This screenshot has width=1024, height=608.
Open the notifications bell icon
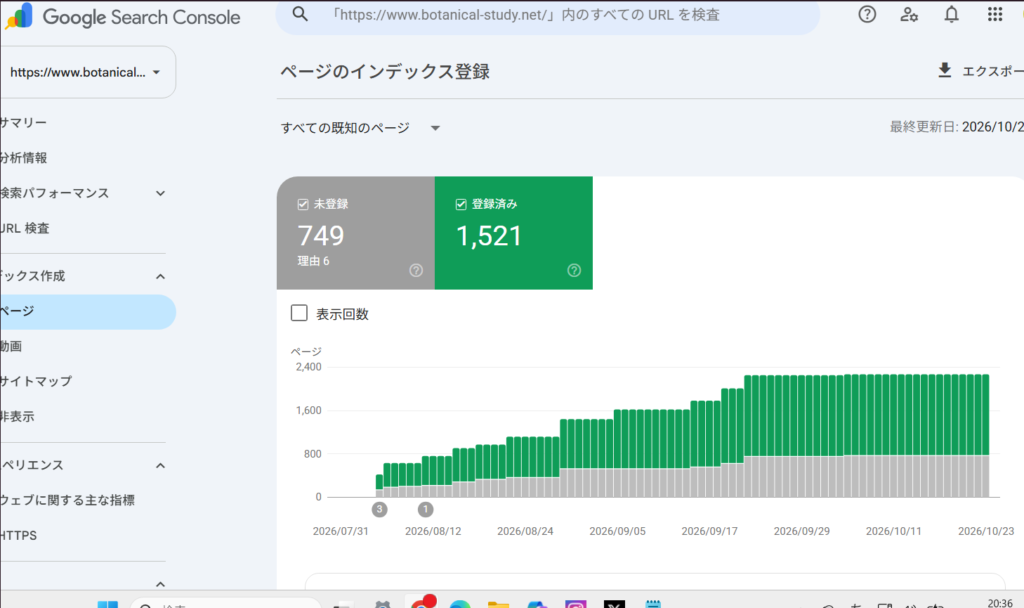[952, 14]
